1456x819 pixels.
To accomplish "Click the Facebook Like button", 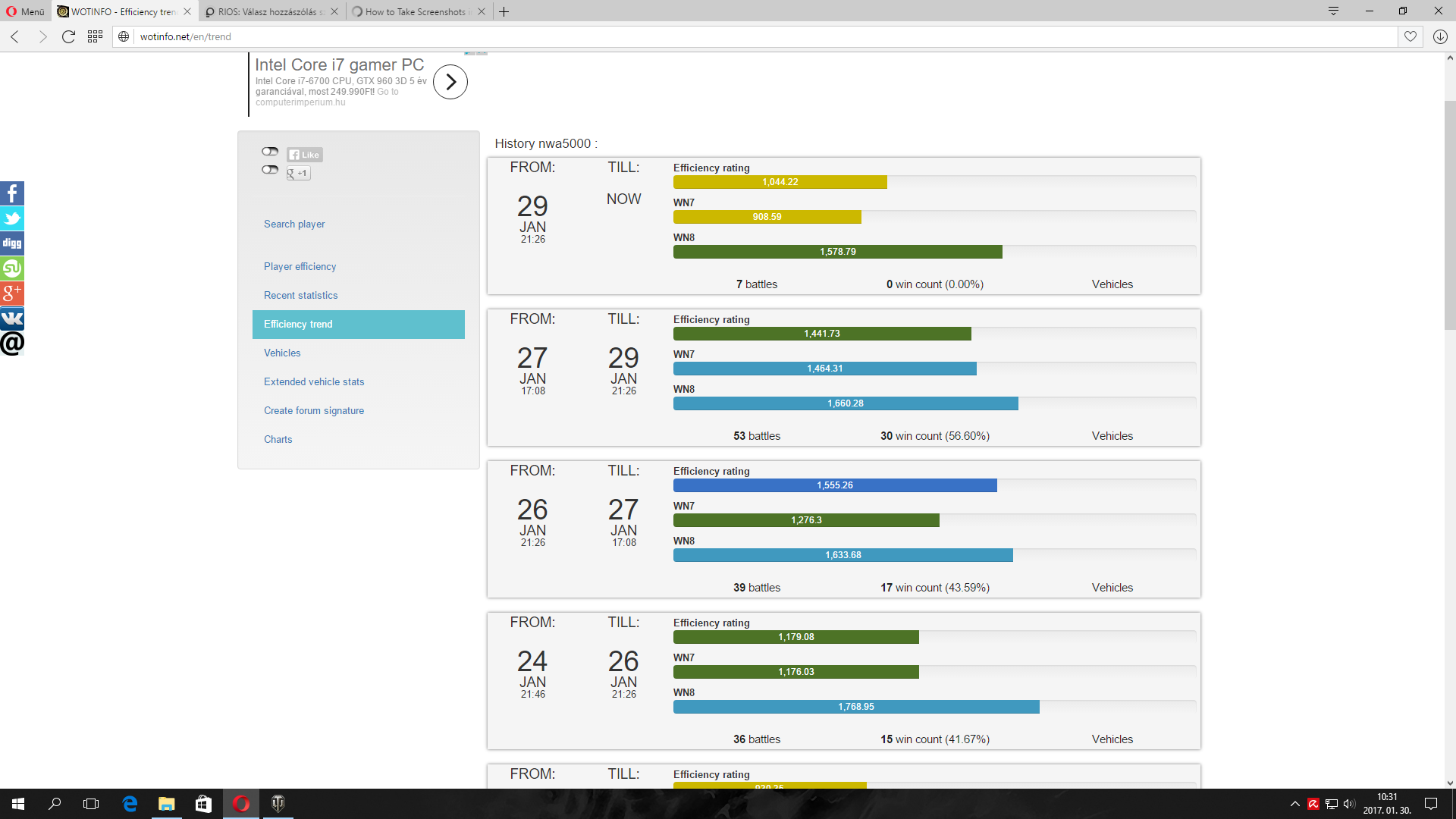I will (x=305, y=155).
